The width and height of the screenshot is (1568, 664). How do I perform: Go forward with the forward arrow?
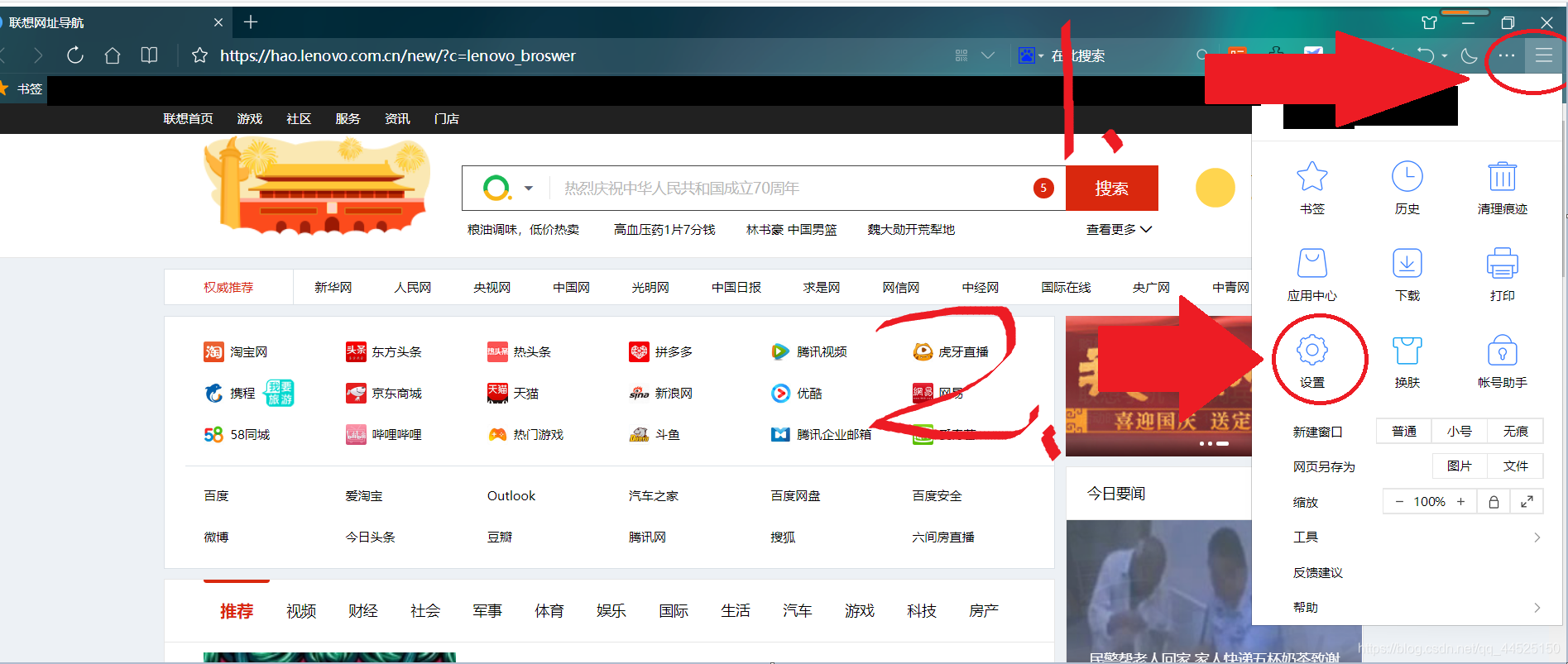click(37, 55)
